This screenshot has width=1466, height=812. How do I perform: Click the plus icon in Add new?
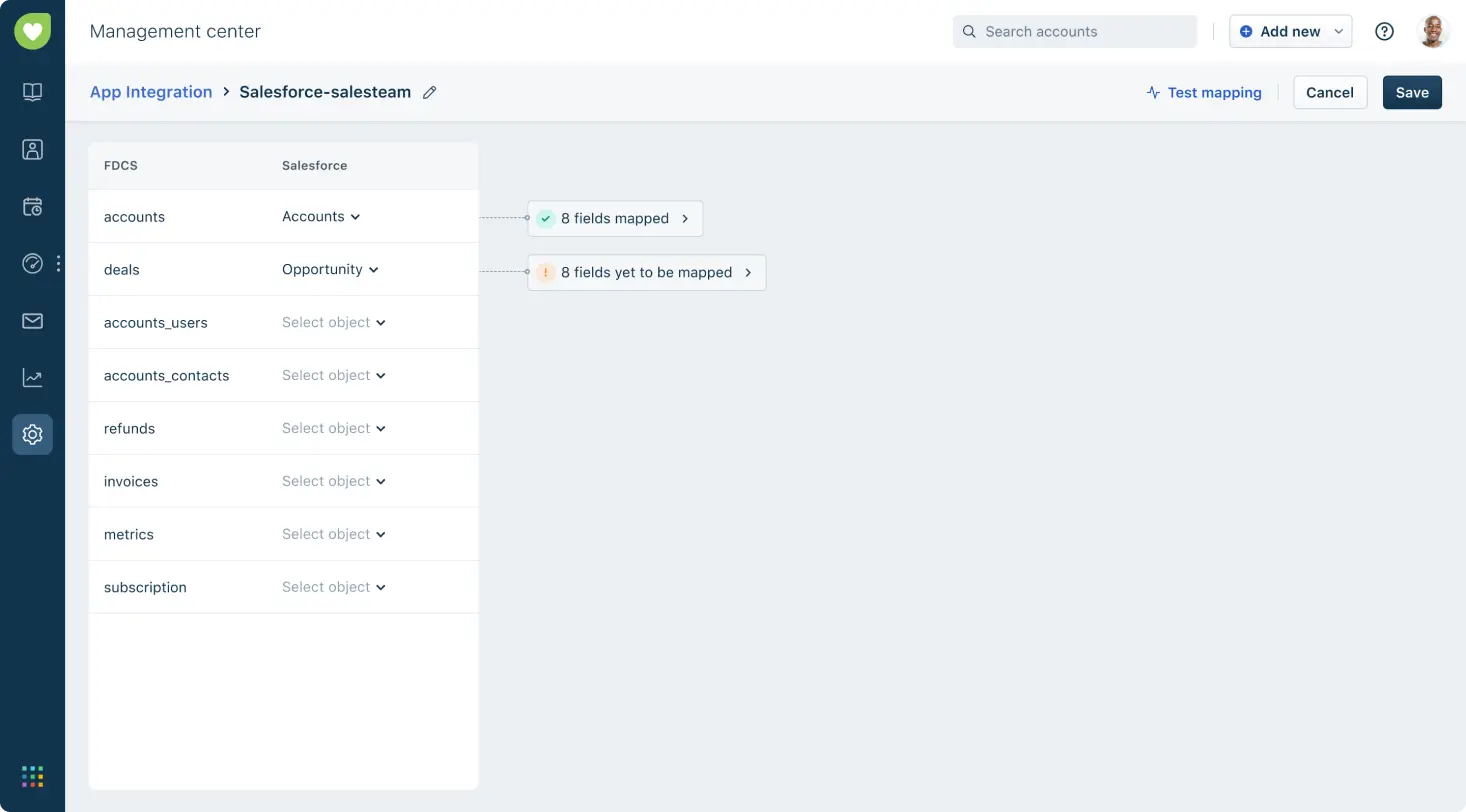pyautogui.click(x=1246, y=31)
